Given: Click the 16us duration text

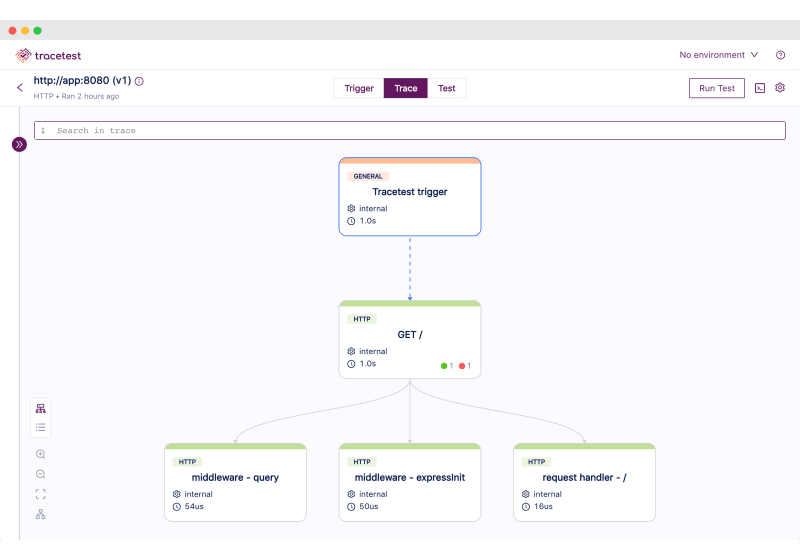Looking at the screenshot, I should [x=543, y=506].
